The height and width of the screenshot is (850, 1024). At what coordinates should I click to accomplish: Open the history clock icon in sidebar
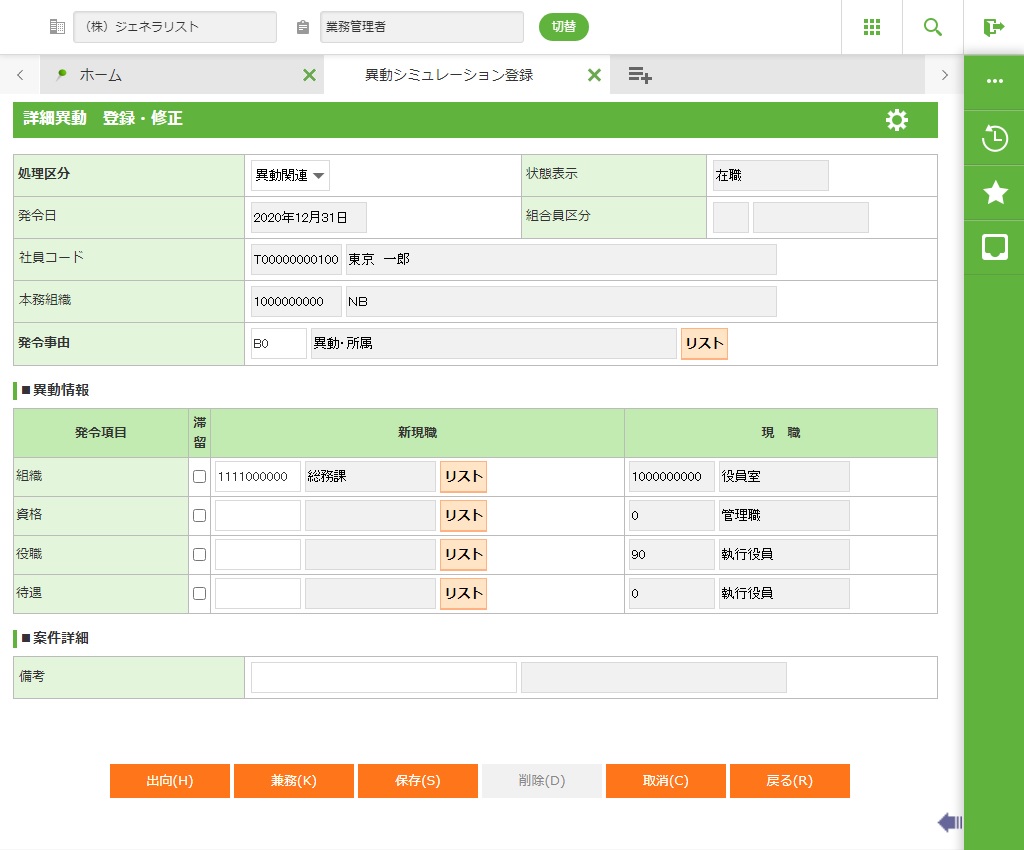click(x=994, y=138)
